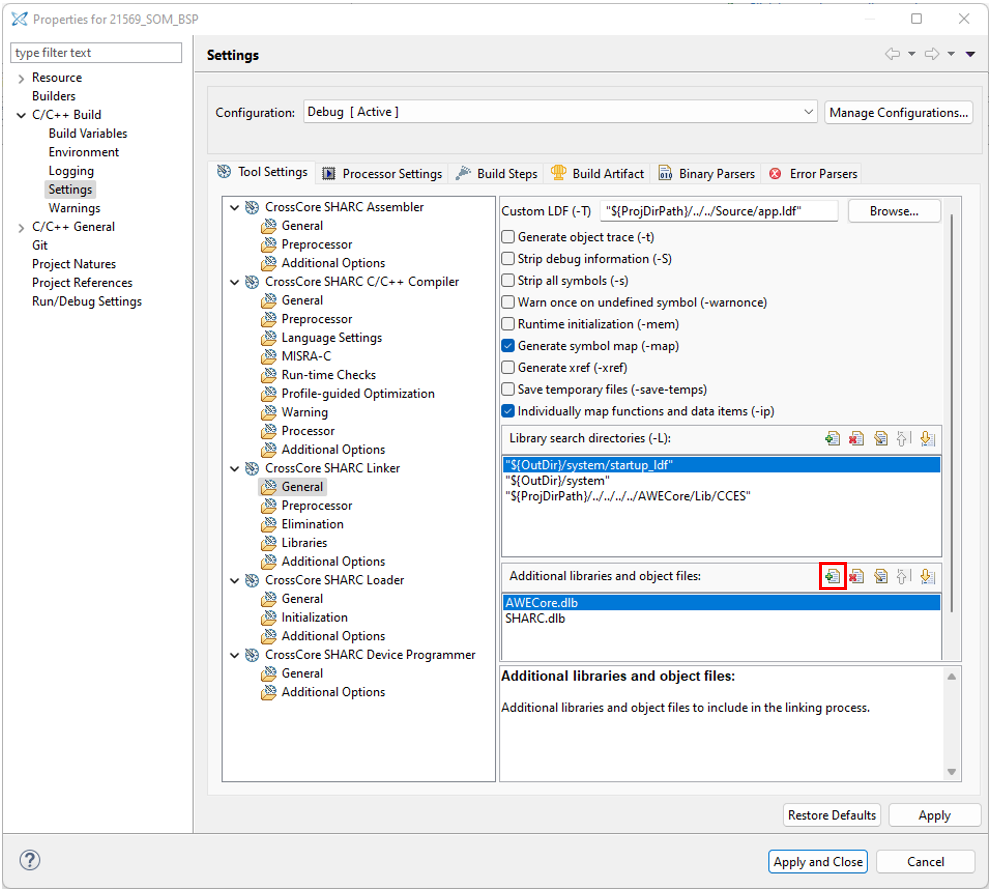Image resolution: width=991 pixels, height=891 pixels.
Task: Edit the highlighted startup_ldf search directory
Action: coord(879,438)
